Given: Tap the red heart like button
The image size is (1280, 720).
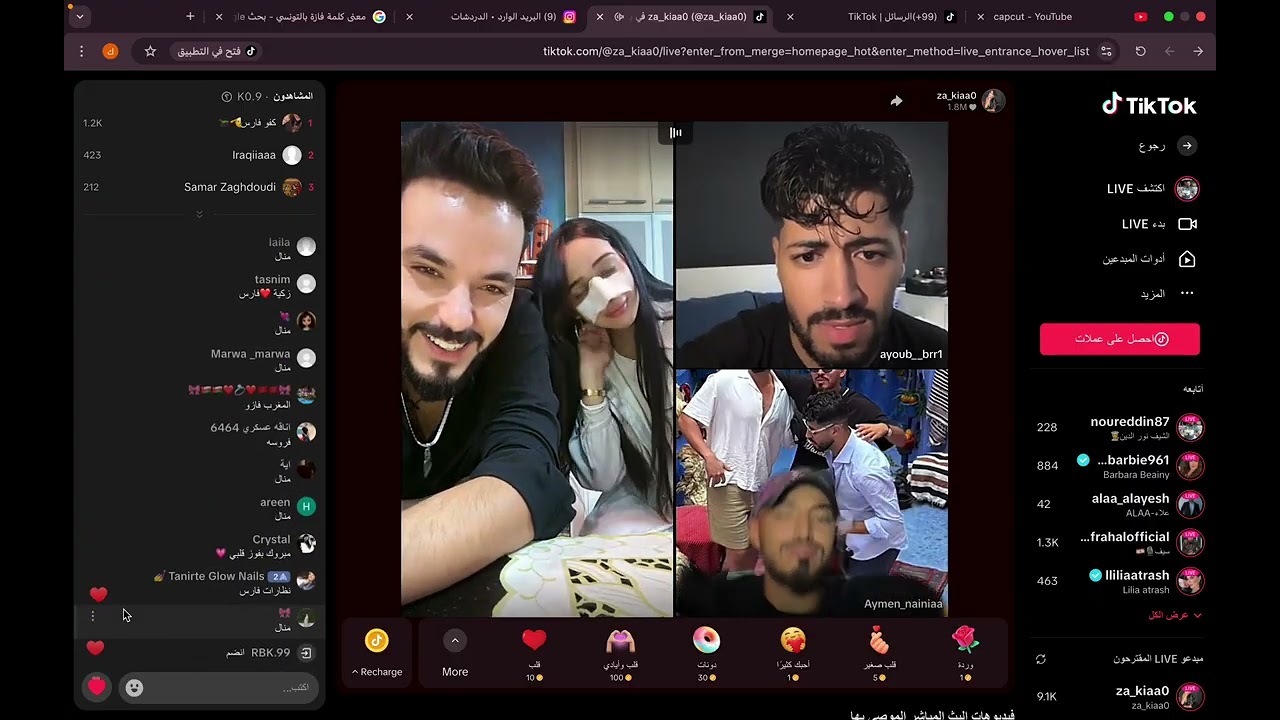Looking at the screenshot, I should 97,687.
